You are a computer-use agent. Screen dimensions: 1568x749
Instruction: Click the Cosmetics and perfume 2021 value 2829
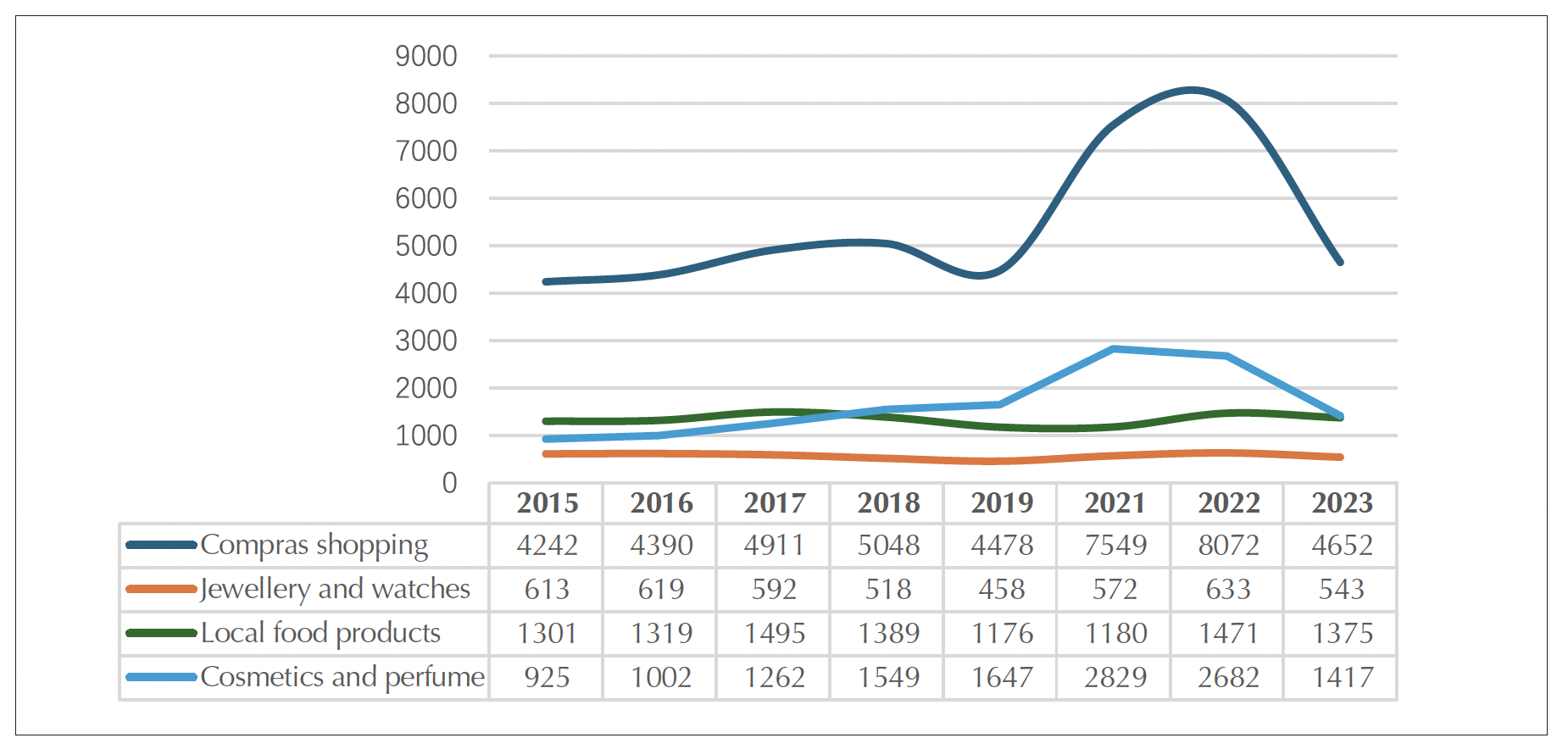point(1115,677)
